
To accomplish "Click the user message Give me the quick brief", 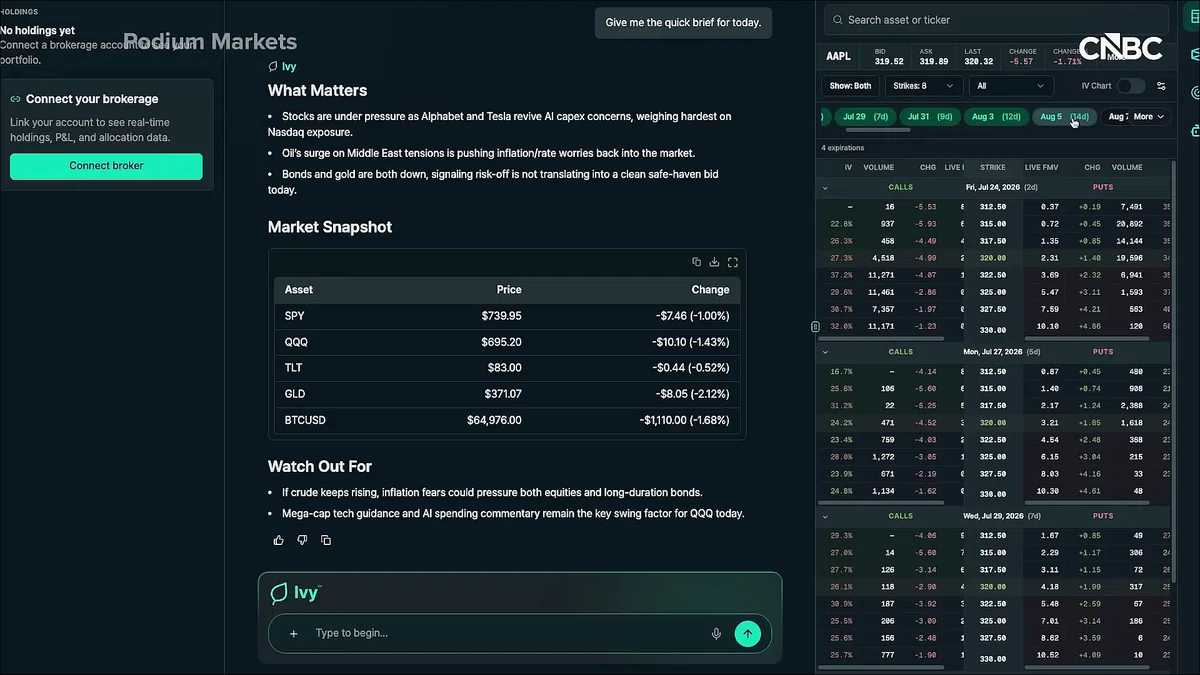I will coord(683,22).
